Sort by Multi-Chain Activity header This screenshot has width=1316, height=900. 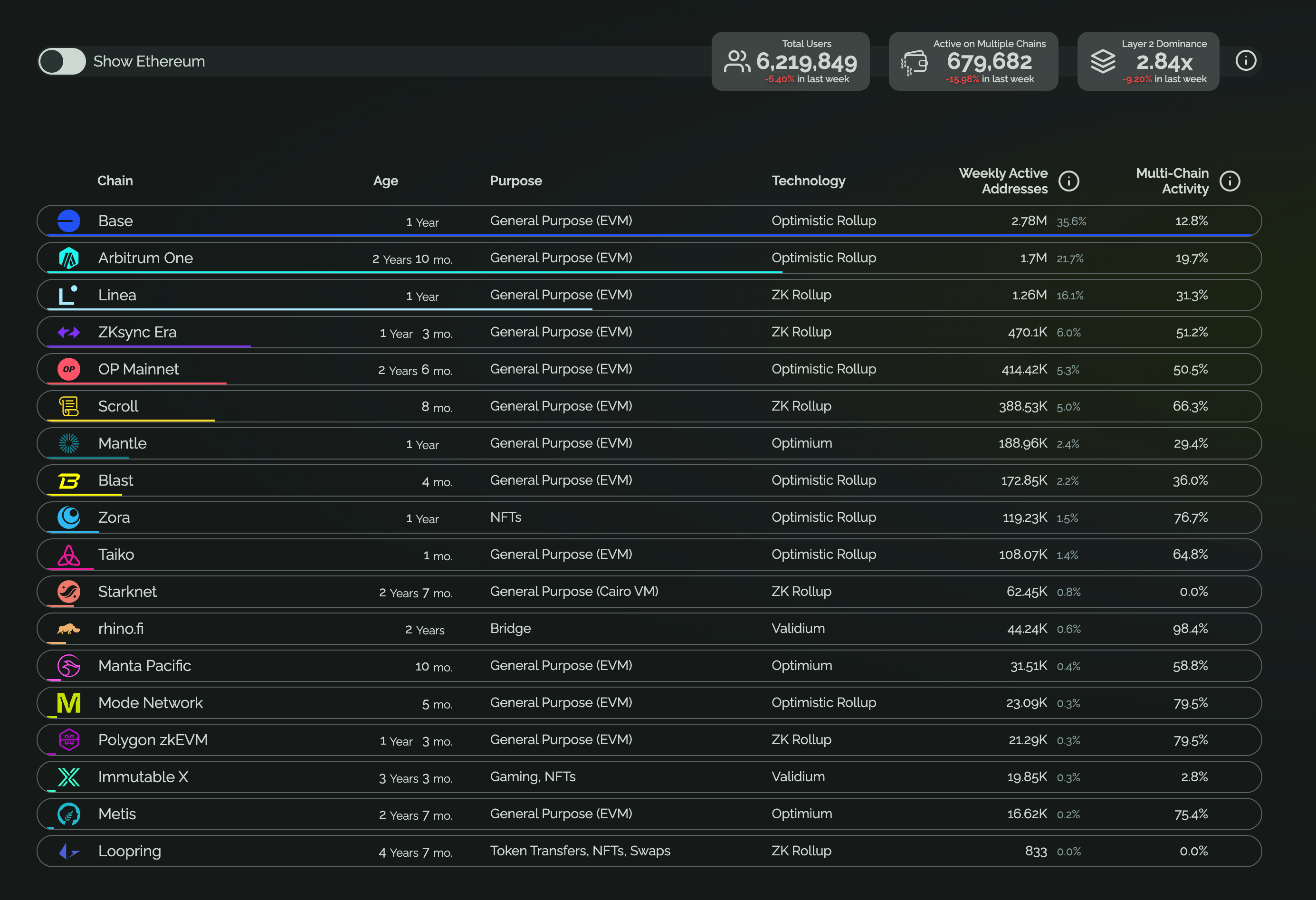[x=1172, y=181]
